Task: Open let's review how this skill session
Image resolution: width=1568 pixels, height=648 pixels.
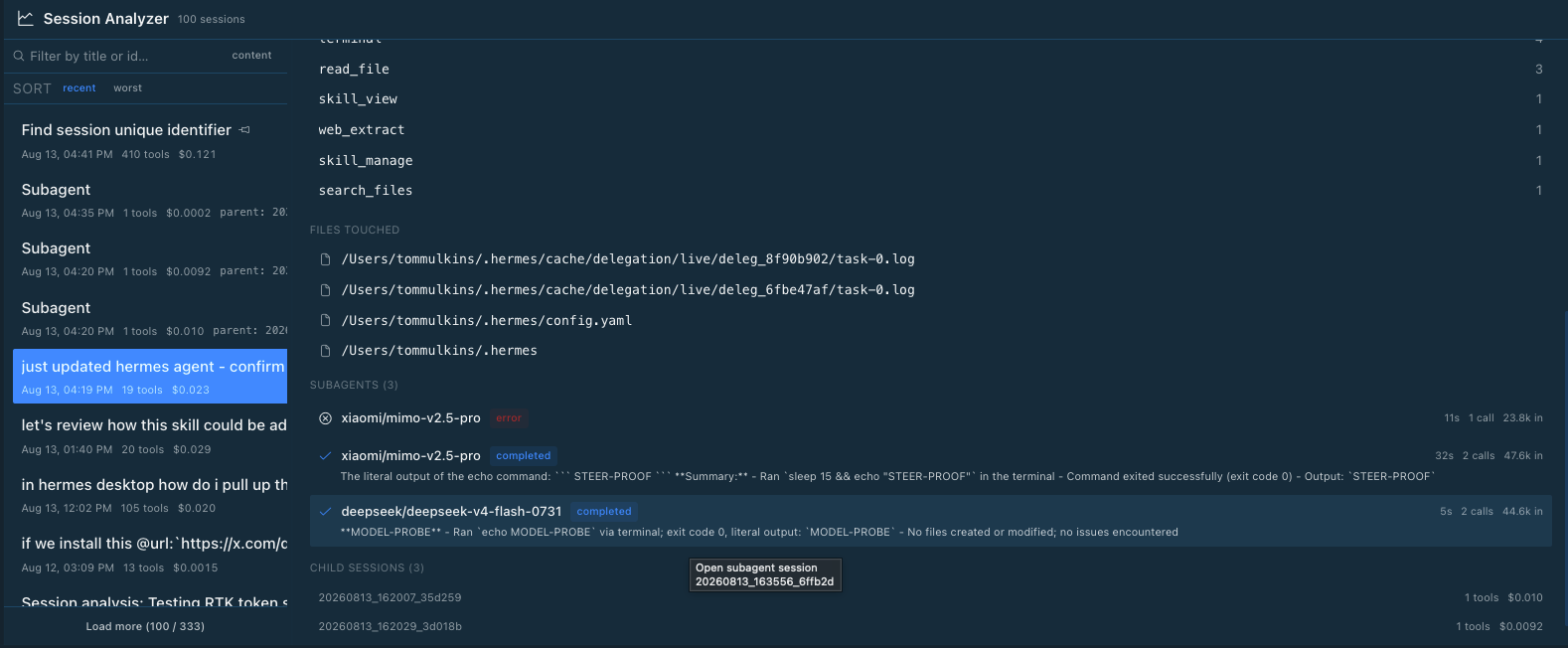Action: (x=150, y=436)
